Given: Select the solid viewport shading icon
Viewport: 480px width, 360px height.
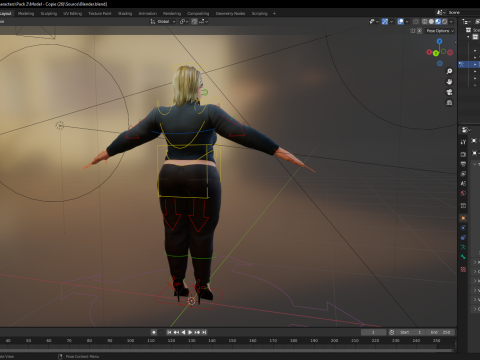Looking at the screenshot, I should tap(431, 21).
